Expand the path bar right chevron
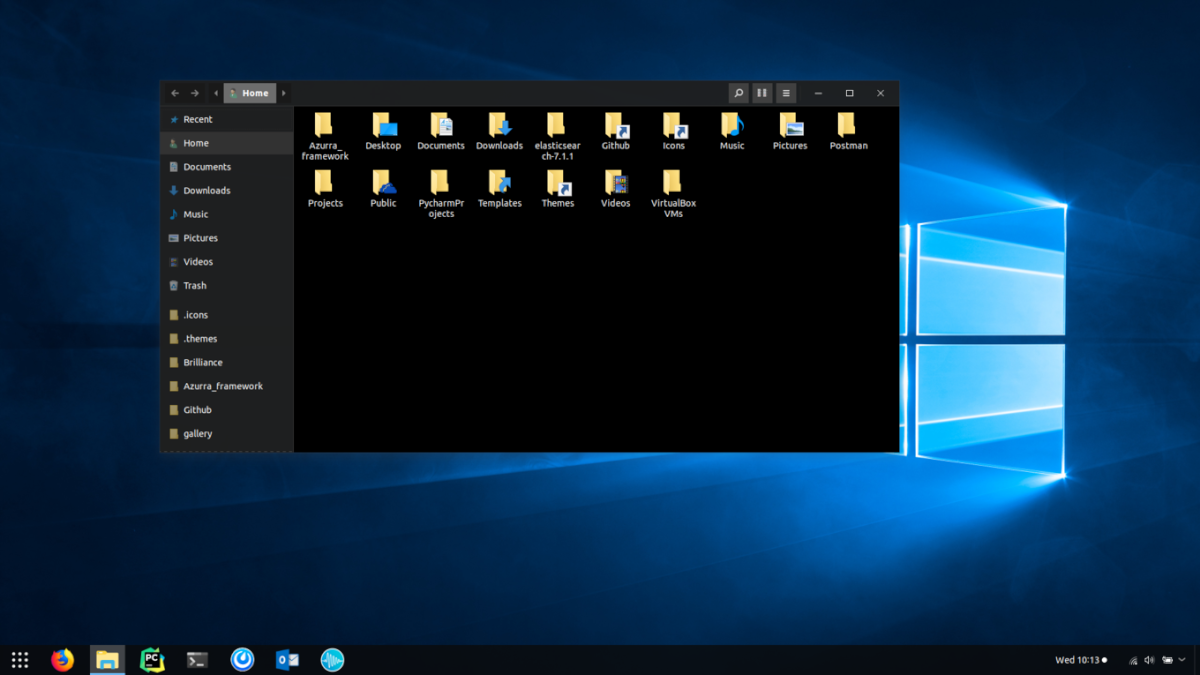 pos(284,93)
